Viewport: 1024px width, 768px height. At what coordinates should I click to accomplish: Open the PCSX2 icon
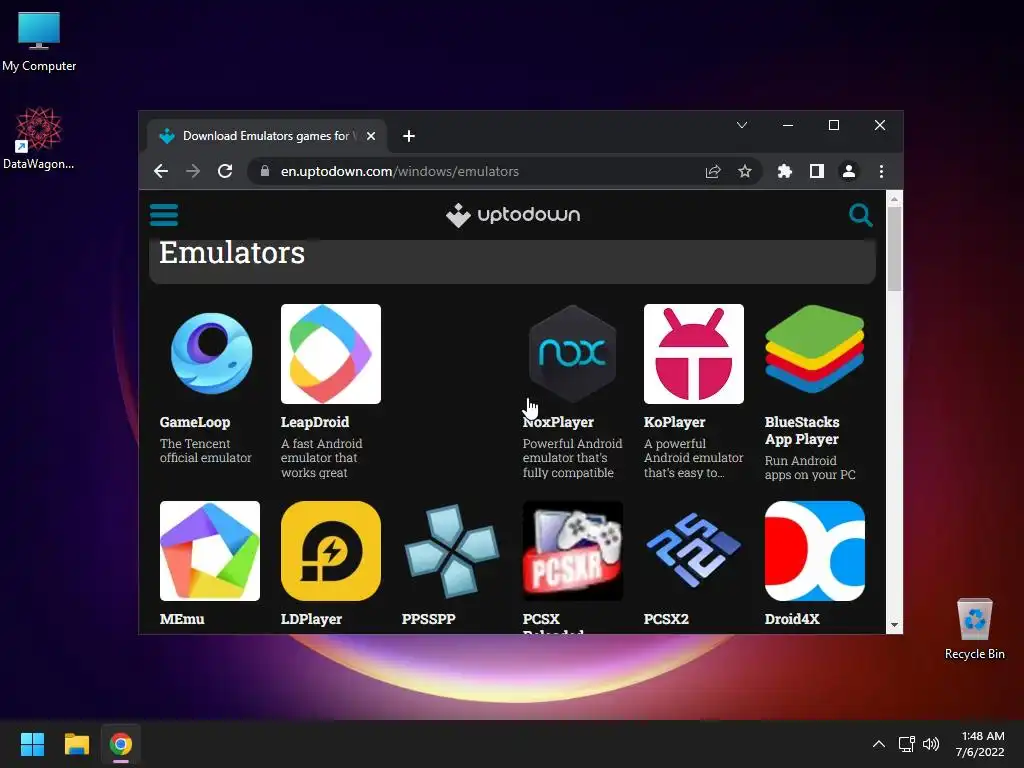coord(694,551)
